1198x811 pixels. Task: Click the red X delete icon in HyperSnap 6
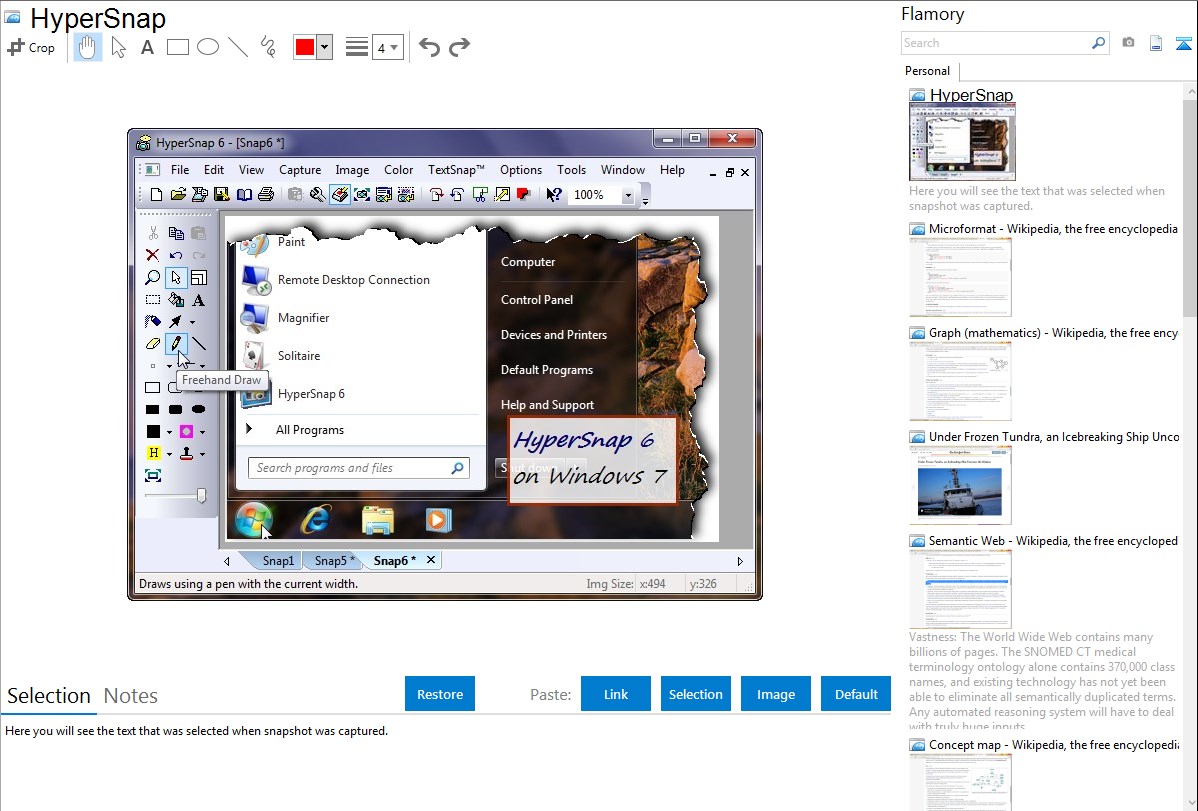(153, 255)
